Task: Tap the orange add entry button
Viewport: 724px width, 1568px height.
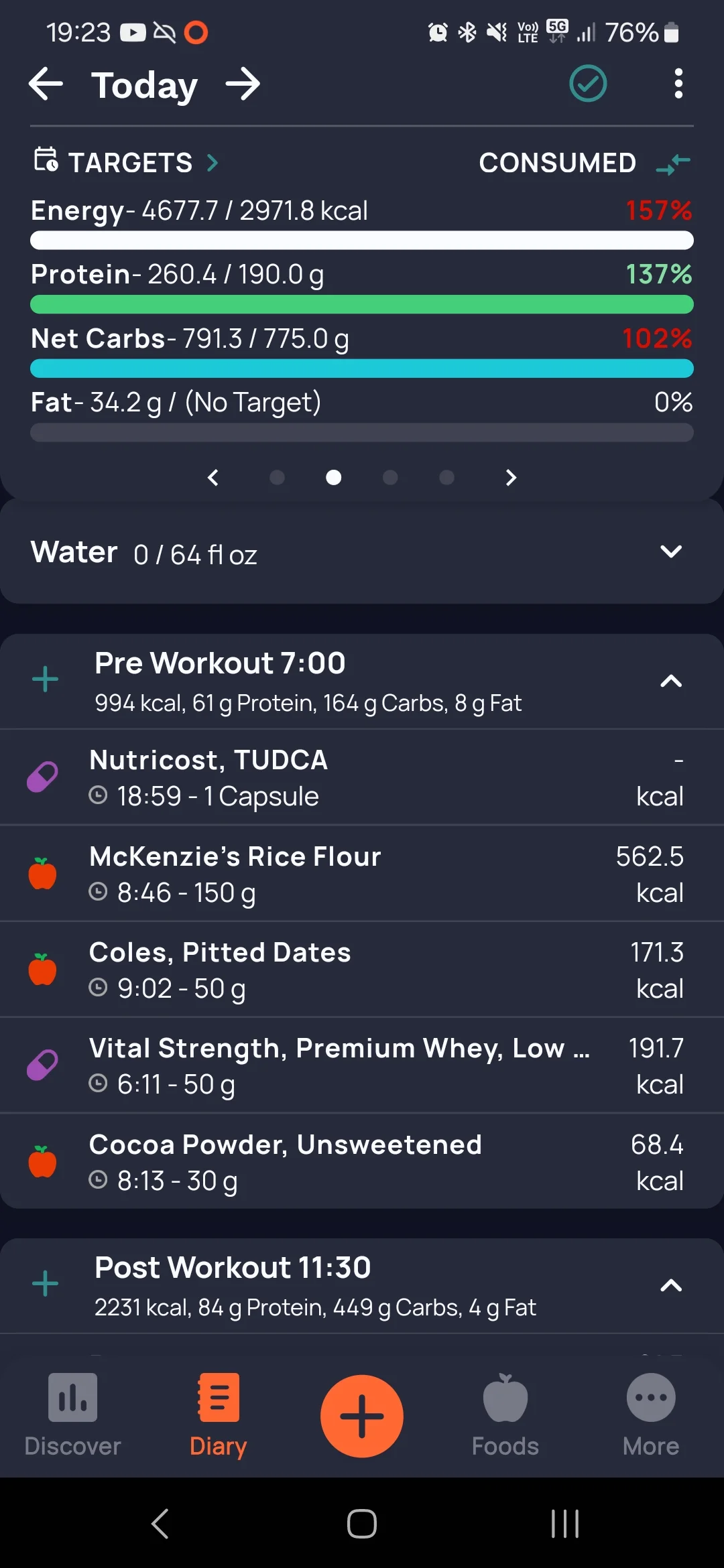Action: coord(362,1416)
